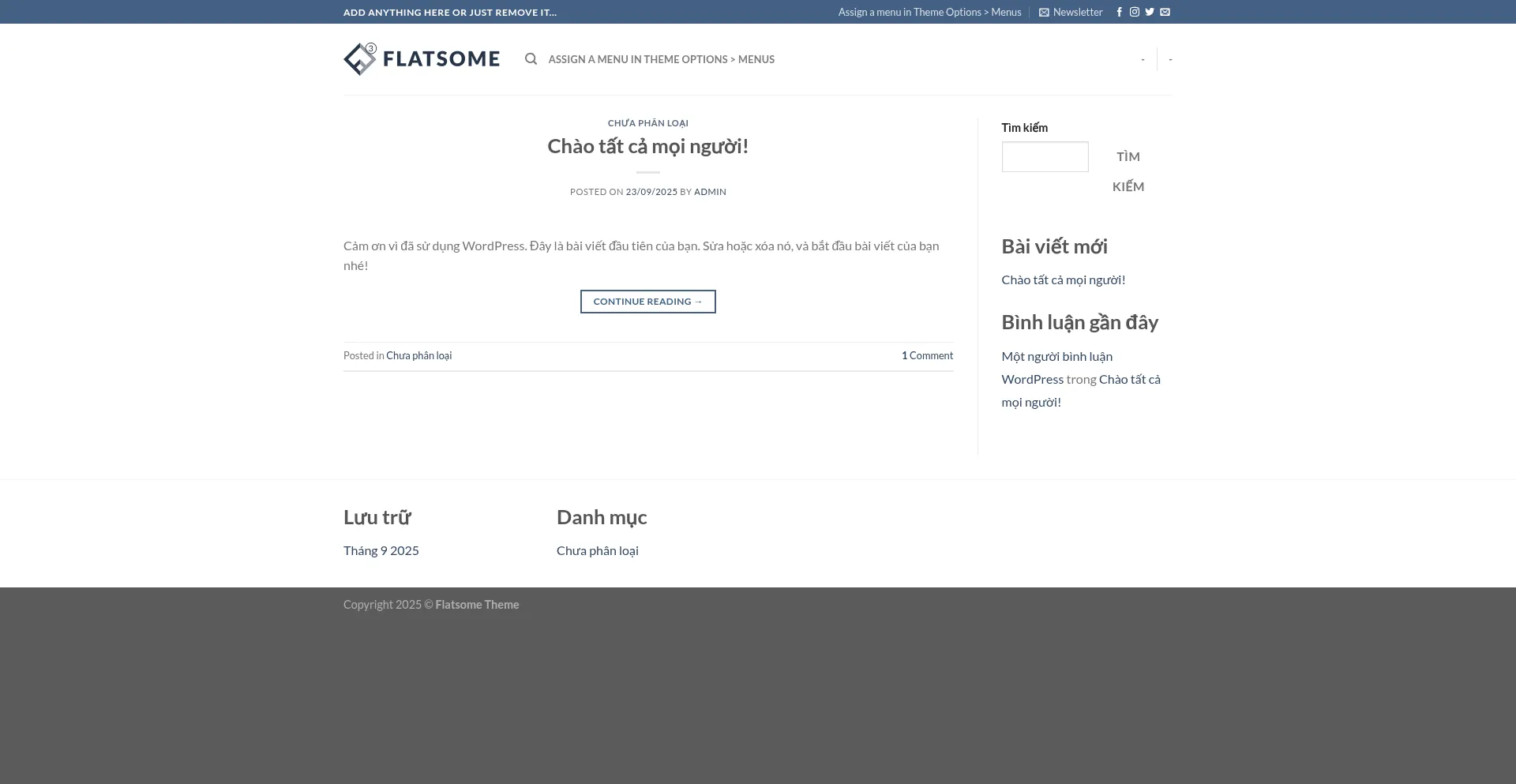Open the CHƯA PHÂN LOẠI category above the title
Viewport: 1516px width, 784px height.
(x=647, y=123)
